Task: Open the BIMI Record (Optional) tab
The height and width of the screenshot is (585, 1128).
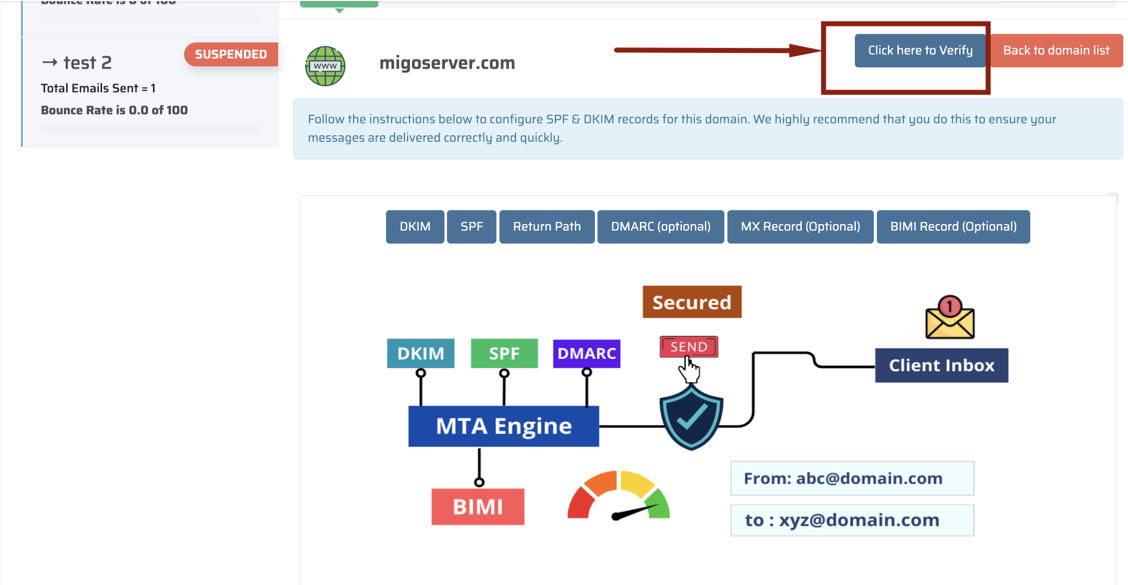Action: coord(953,227)
